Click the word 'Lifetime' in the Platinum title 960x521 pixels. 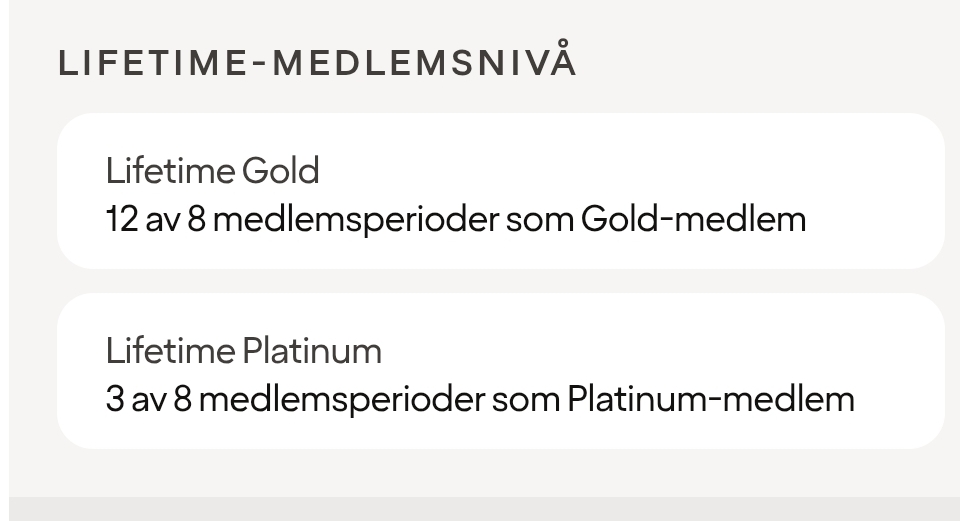coord(170,351)
